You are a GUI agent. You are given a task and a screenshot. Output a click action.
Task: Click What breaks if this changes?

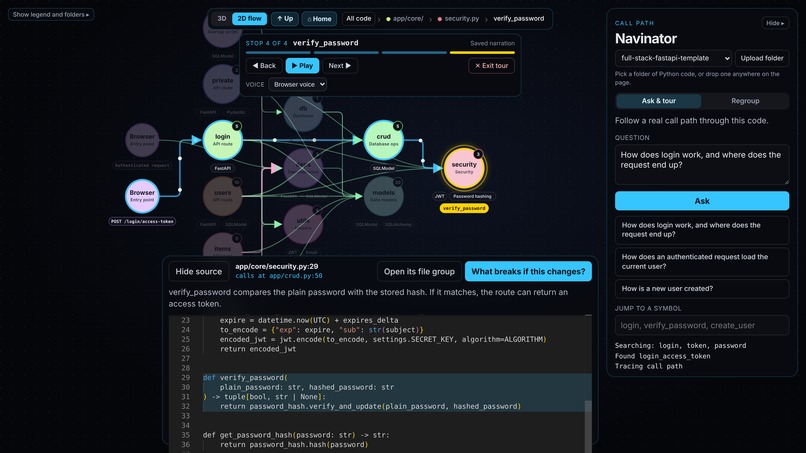(528, 271)
